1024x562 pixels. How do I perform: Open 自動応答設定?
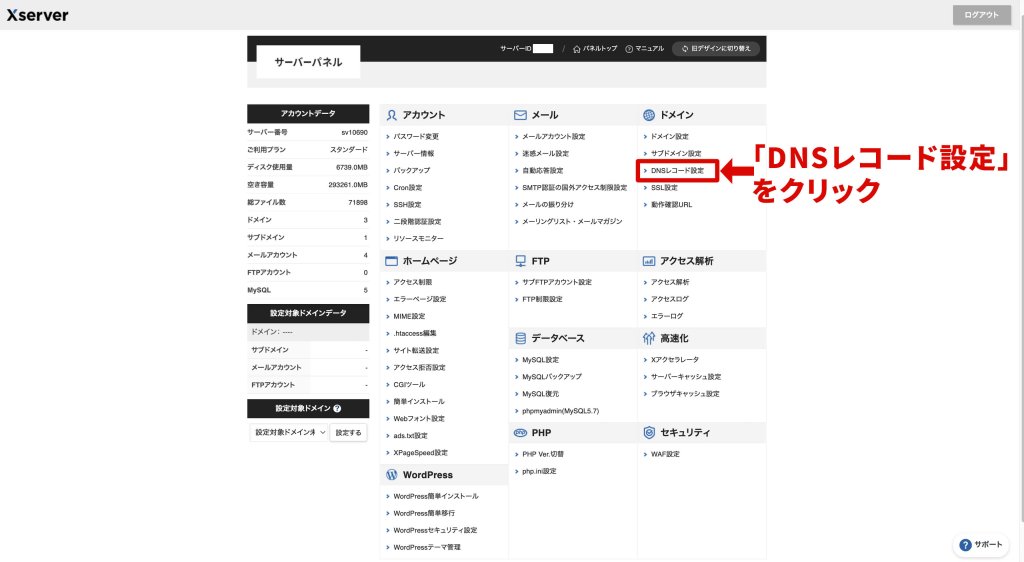[542, 170]
